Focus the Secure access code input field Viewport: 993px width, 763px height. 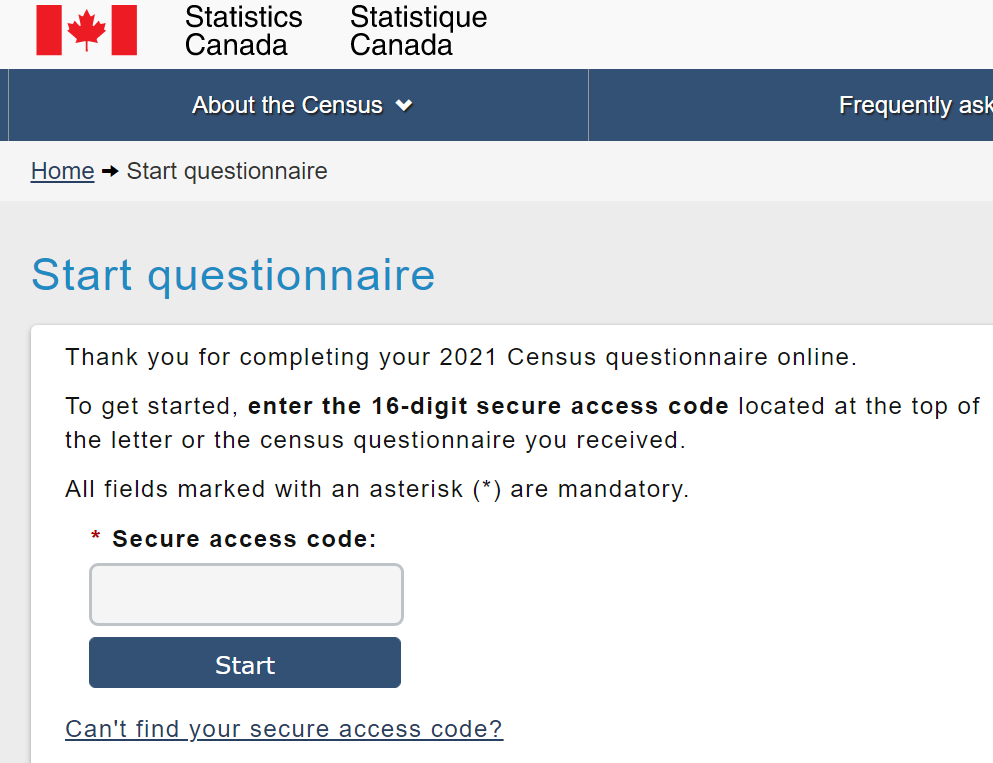[246, 594]
